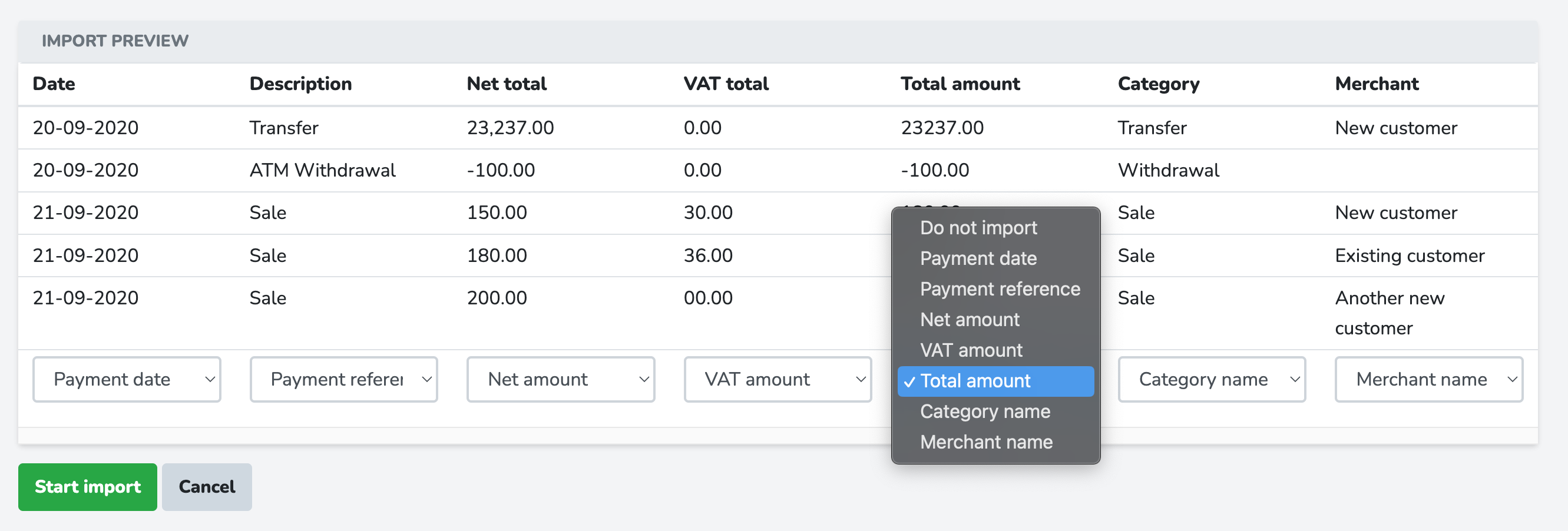Image resolution: width=1568 pixels, height=531 pixels.
Task: Click the Date column header
Action: [54, 84]
